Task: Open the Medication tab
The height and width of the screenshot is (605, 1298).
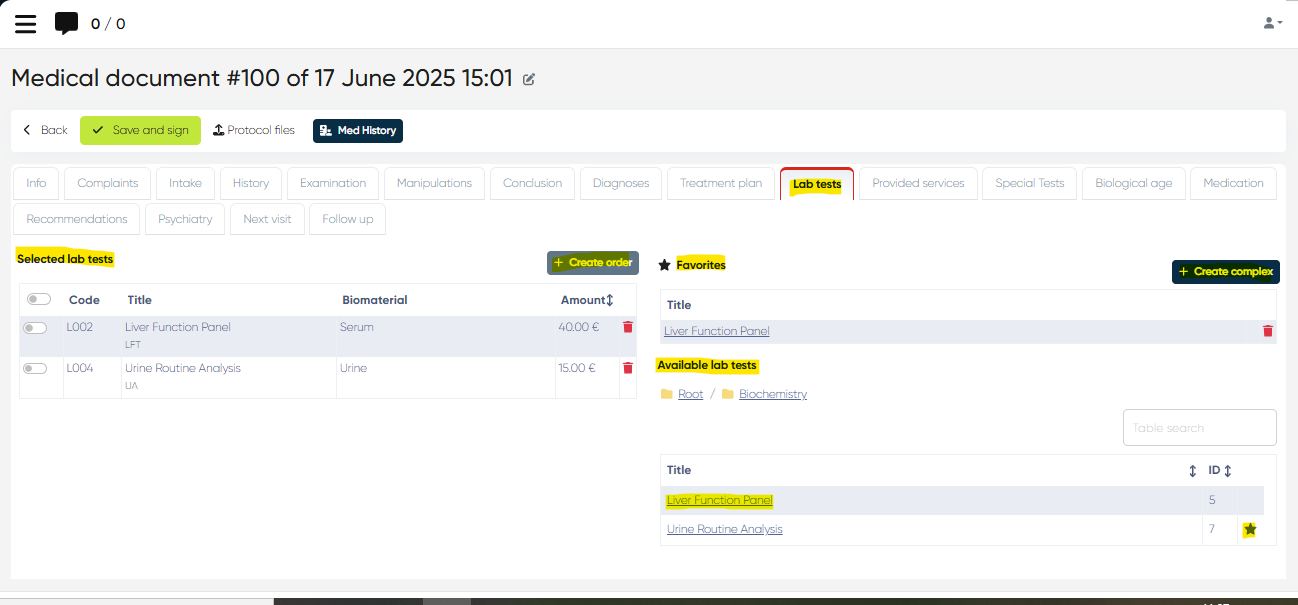Action: coord(1232,183)
